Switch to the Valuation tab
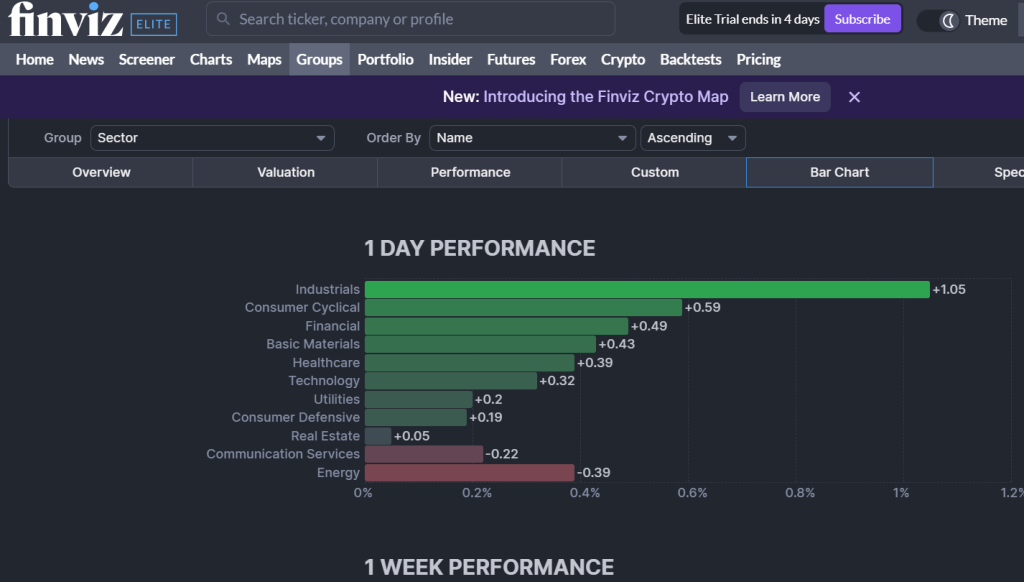Screen dimensions: 1024x582 pos(285,172)
